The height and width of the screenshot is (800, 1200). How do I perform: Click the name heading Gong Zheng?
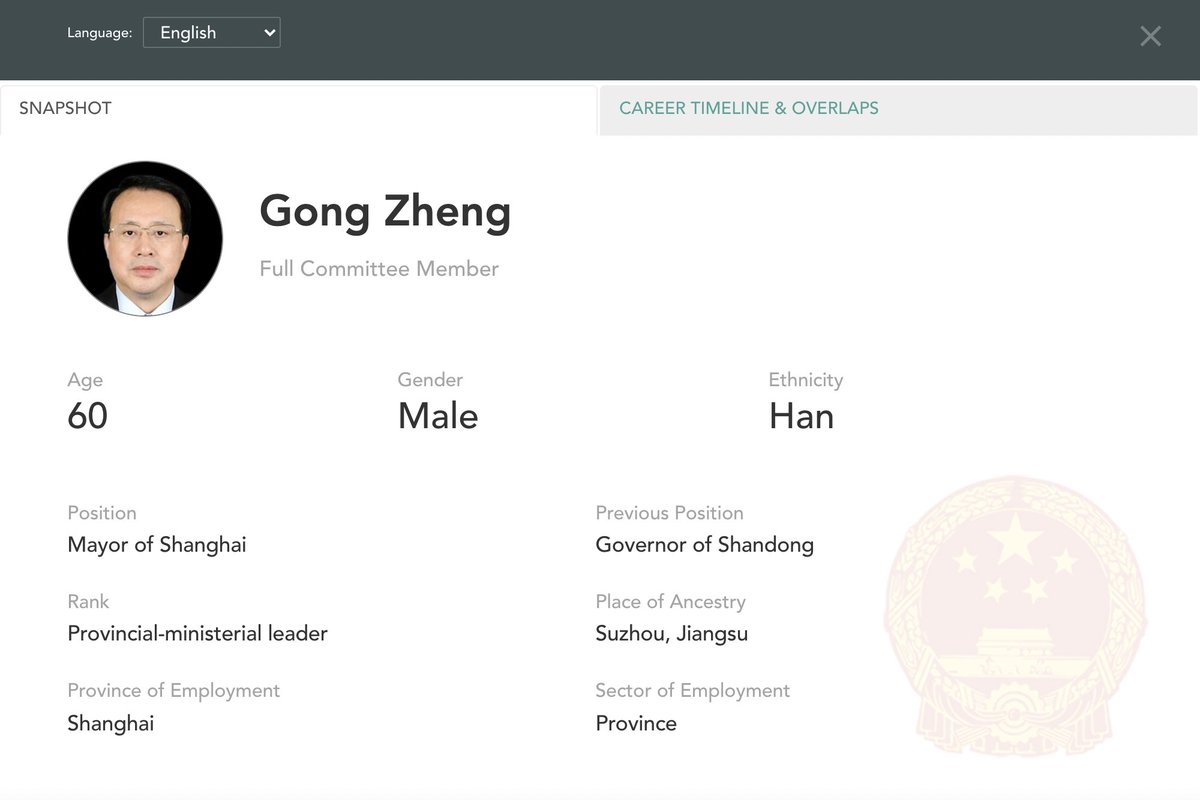pos(385,212)
